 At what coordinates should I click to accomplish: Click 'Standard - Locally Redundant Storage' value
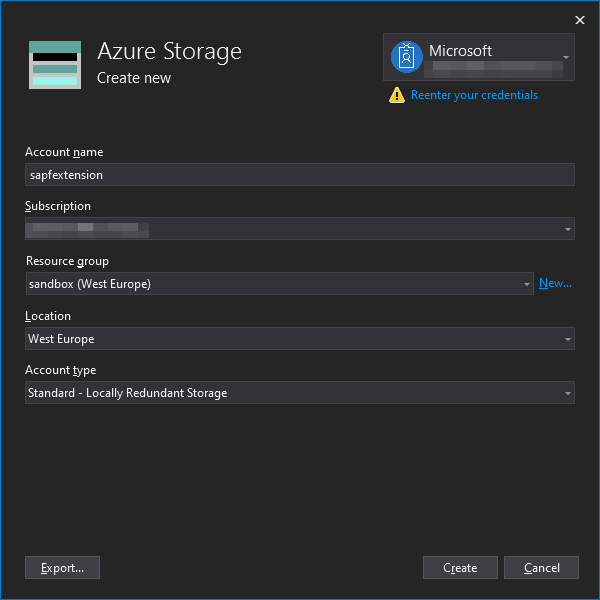tap(127, 393)
